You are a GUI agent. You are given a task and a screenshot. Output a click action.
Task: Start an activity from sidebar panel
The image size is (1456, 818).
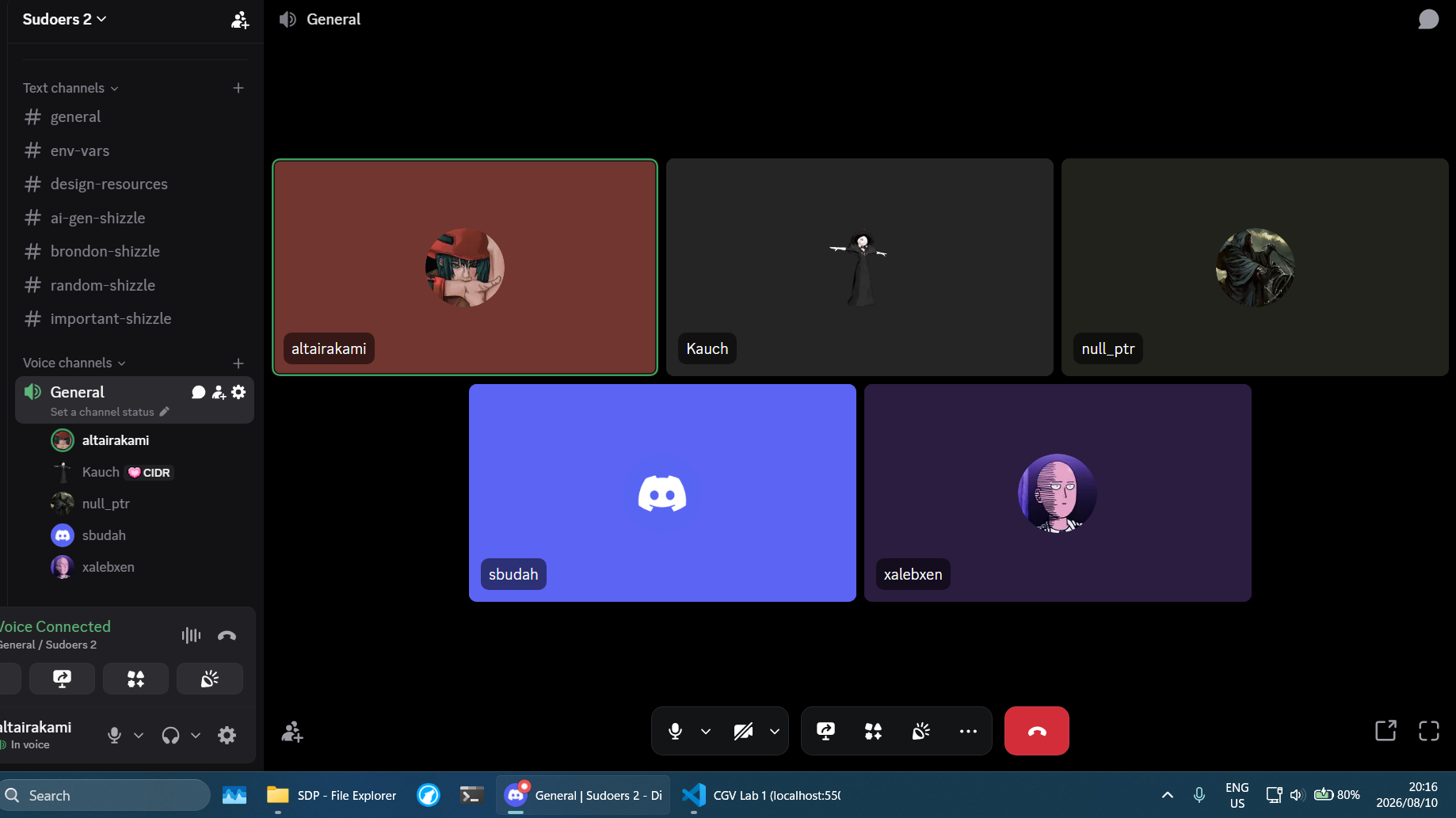coord(135,679)
